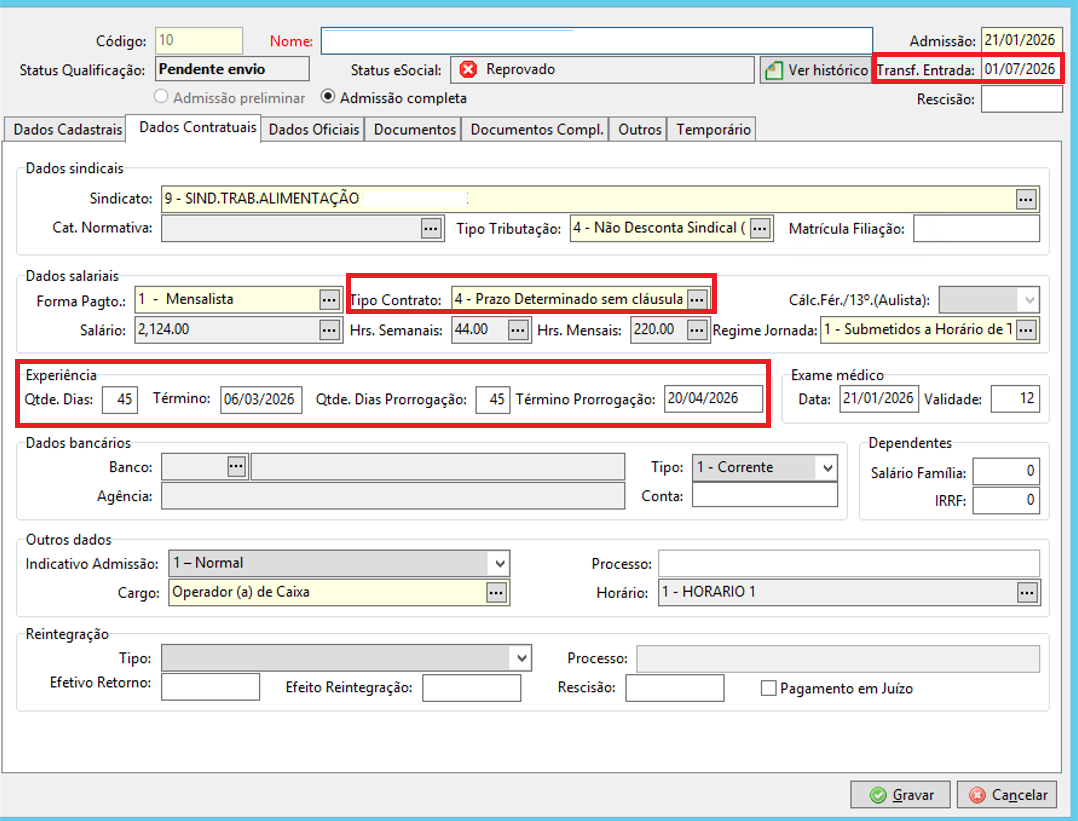This screenshot has height=821, width=1078.
Task: Click the Efetivo Retorno field
Action: tap(210, 687)
